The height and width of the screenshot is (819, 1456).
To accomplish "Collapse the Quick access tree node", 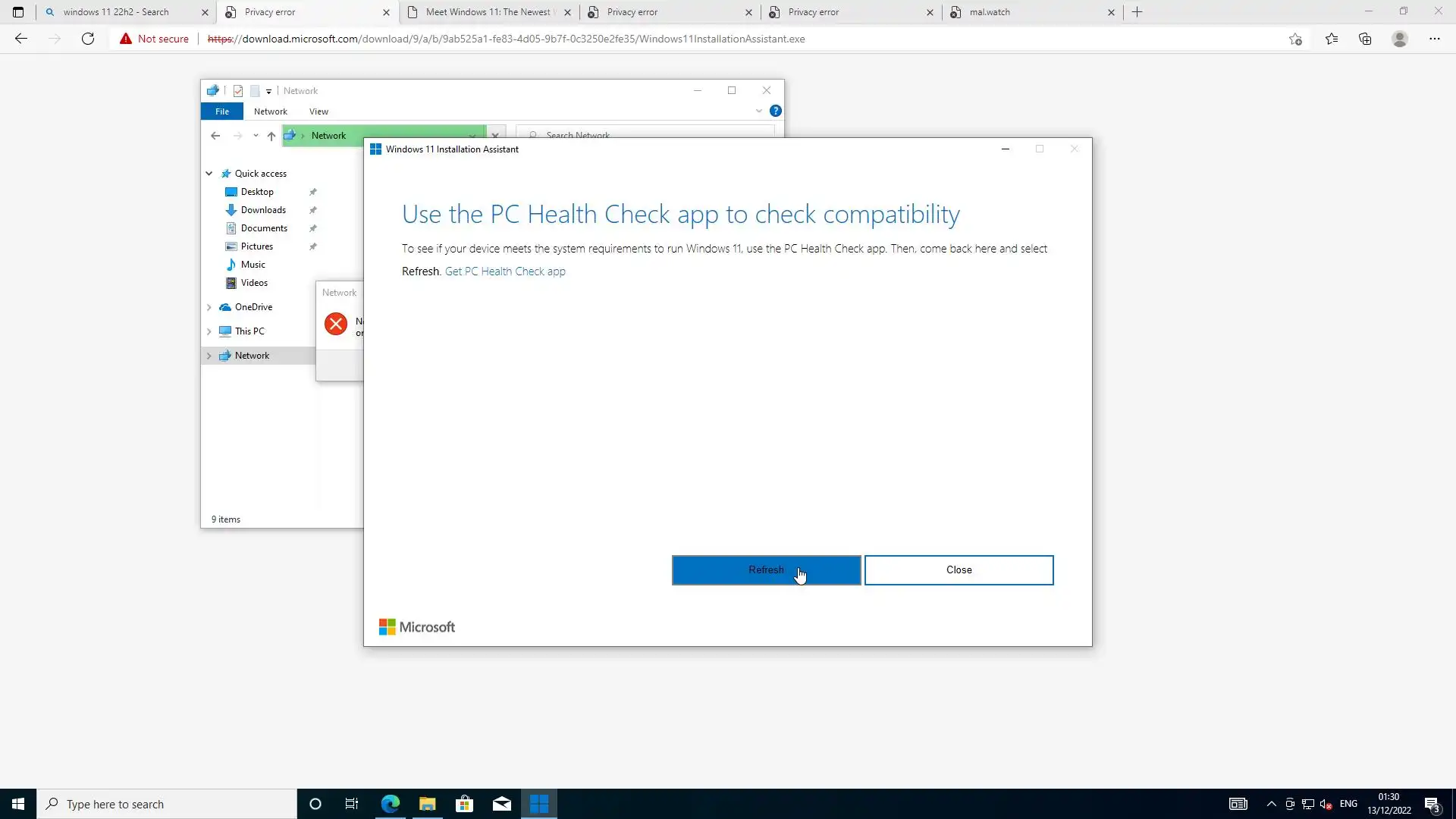I will click(x=209, y=174).
